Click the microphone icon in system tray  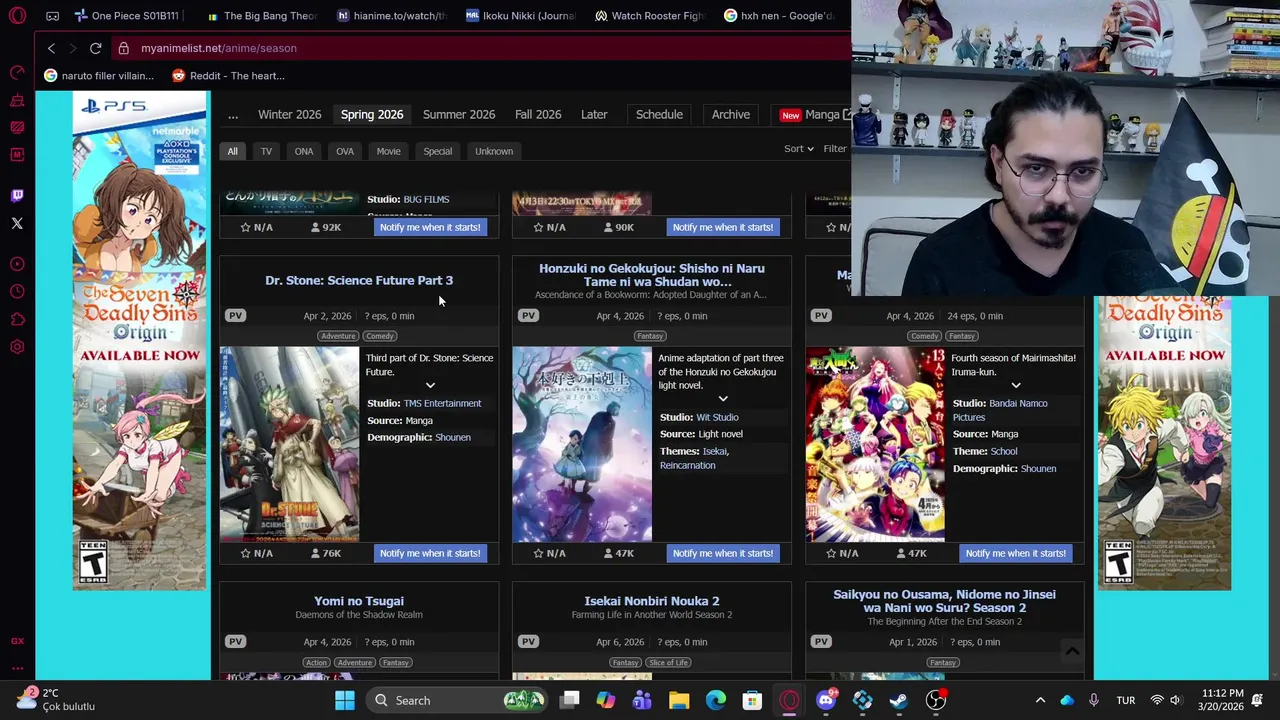(1094, 700)
